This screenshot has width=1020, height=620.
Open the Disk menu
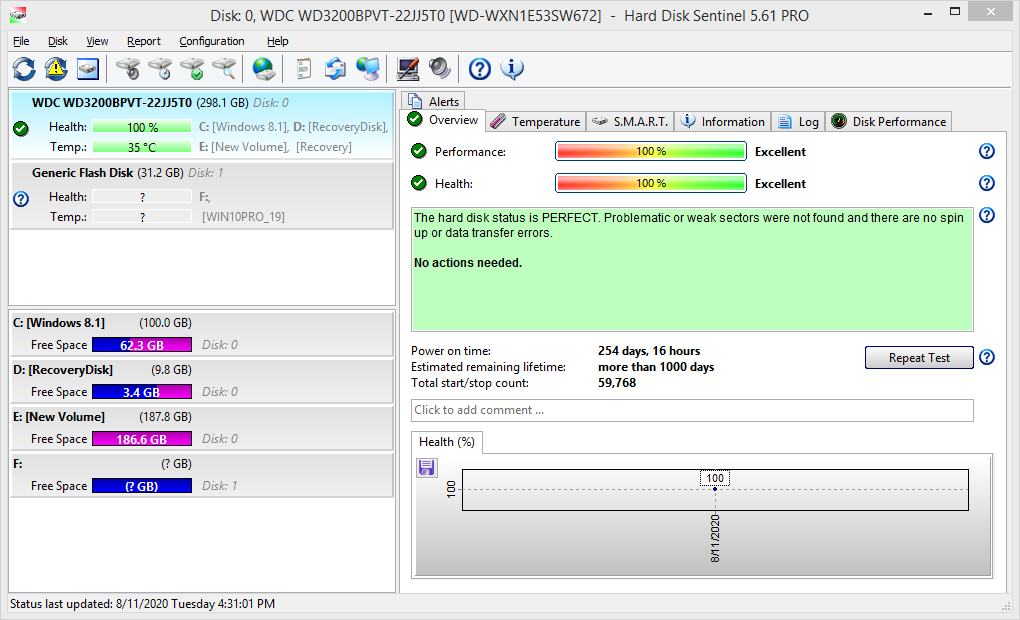coord(57,41)
